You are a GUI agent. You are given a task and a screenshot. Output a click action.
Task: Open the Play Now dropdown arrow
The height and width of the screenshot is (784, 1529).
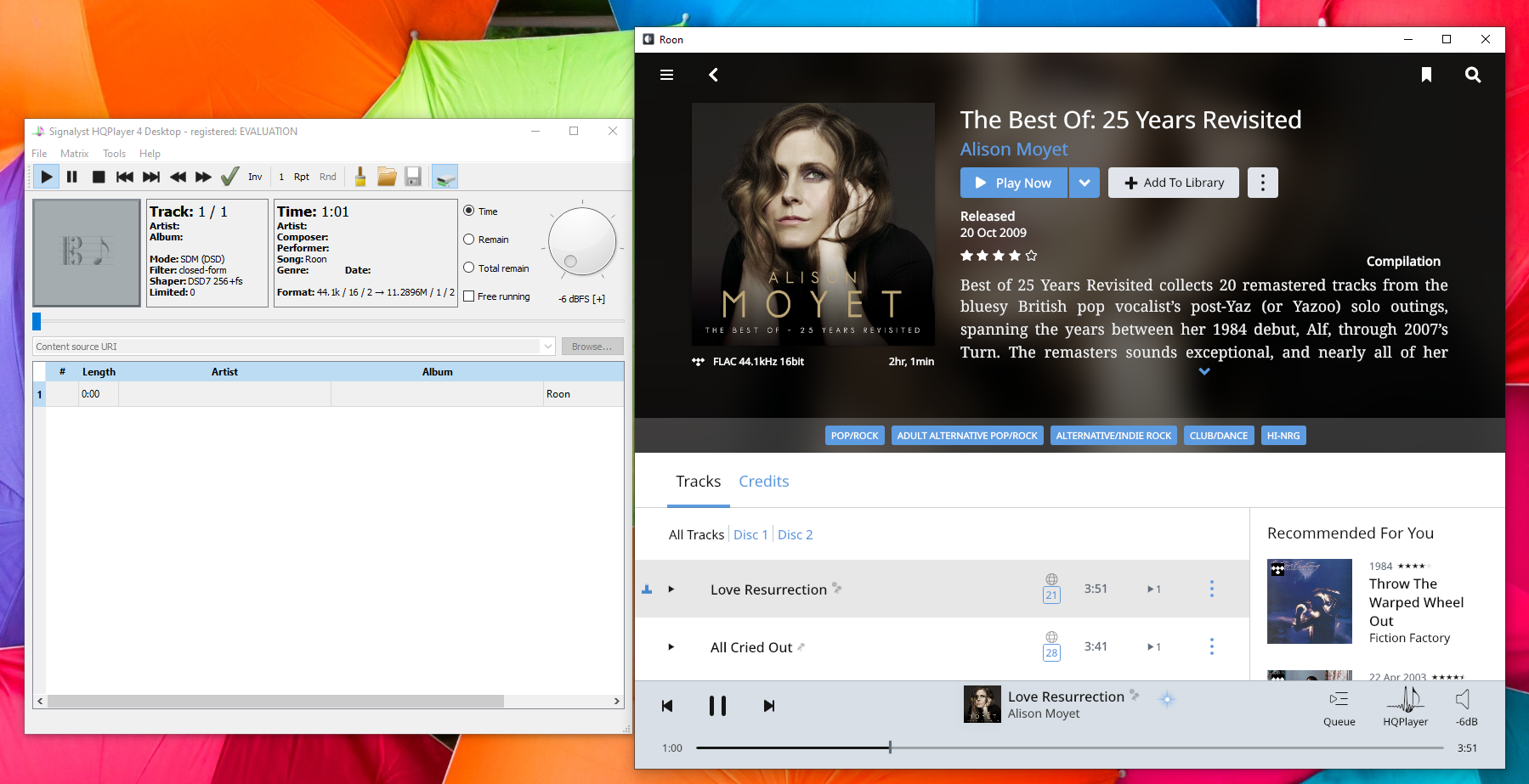pos(1084,183)
